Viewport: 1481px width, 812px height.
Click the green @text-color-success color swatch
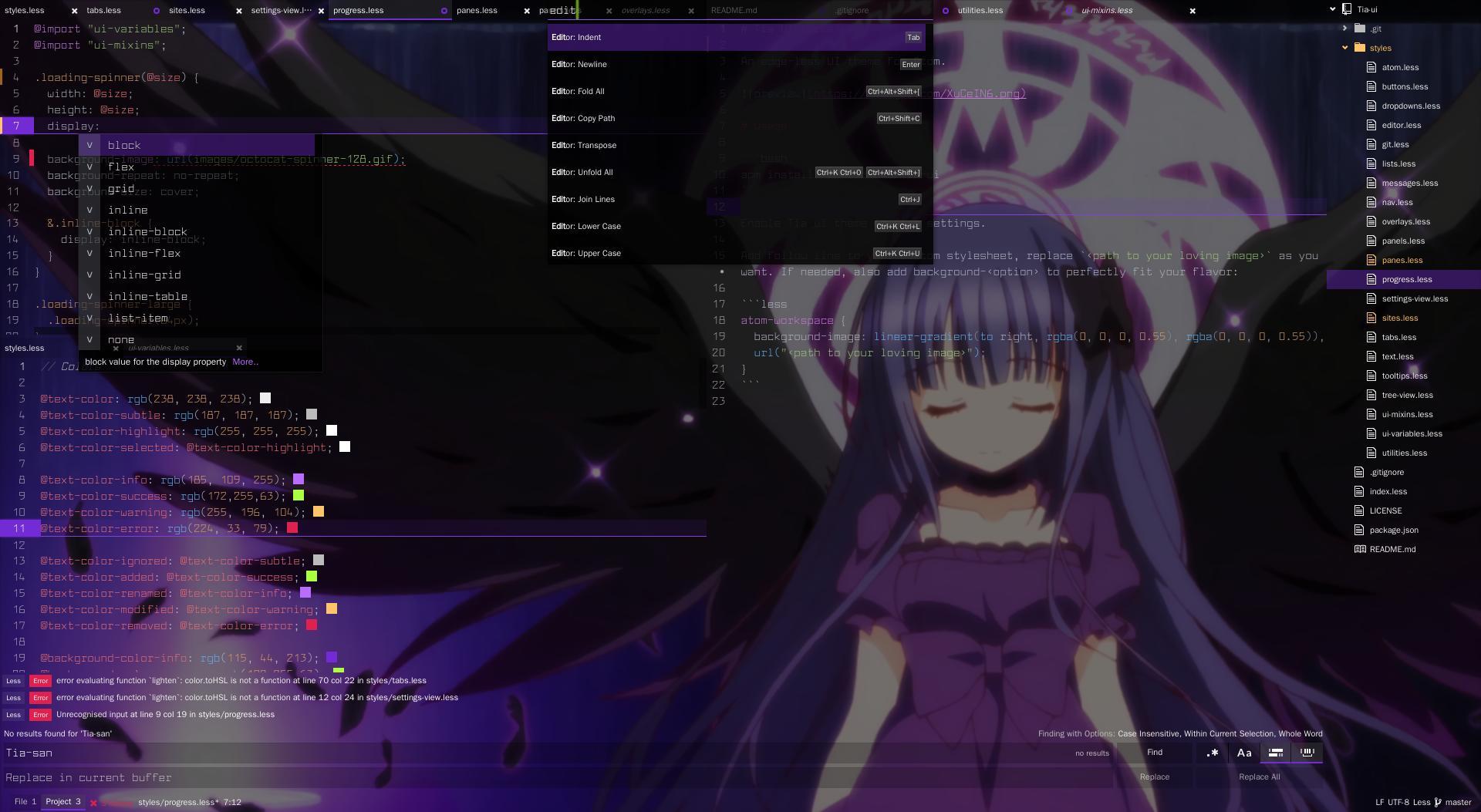299,496
